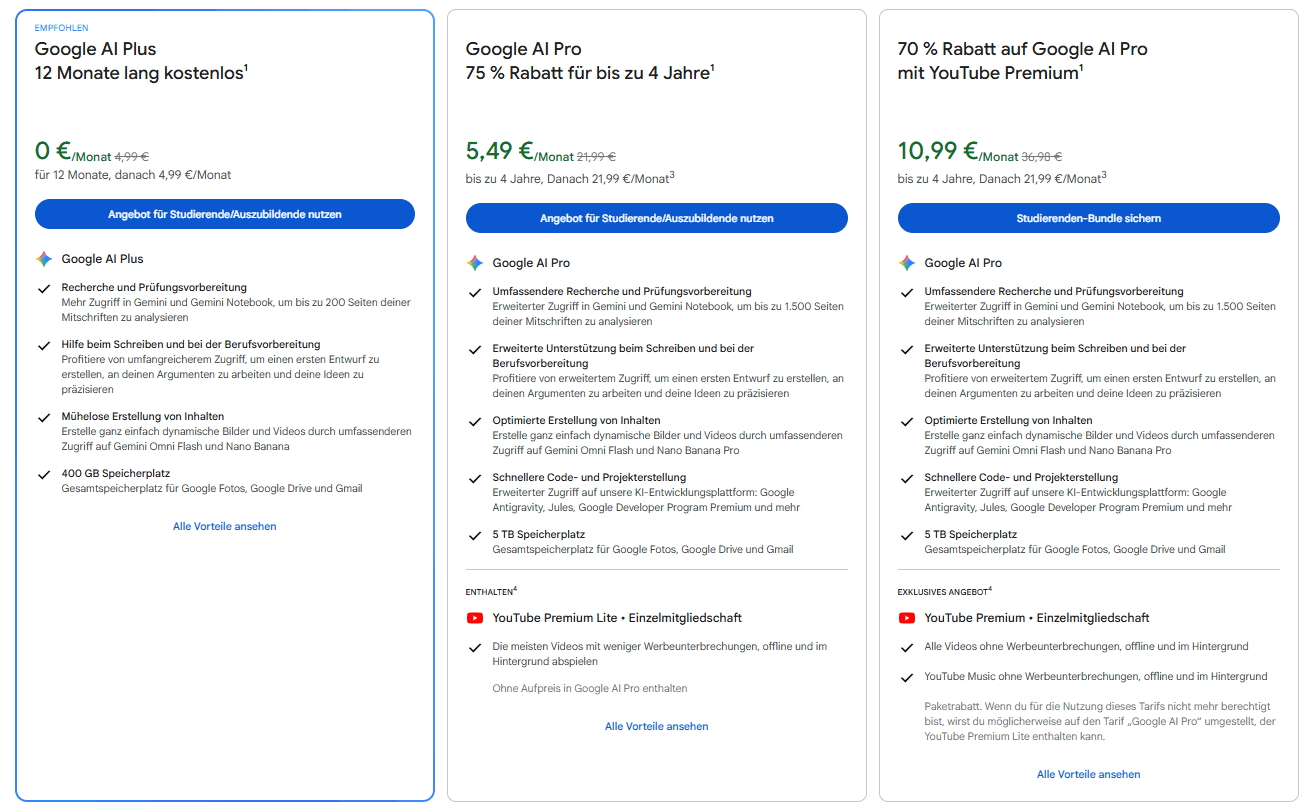Click "Schnellere Code- und Projekterstellung" checkmark in 10,99 € card
The image size is (1315, 812).
(x=907, y=479)
